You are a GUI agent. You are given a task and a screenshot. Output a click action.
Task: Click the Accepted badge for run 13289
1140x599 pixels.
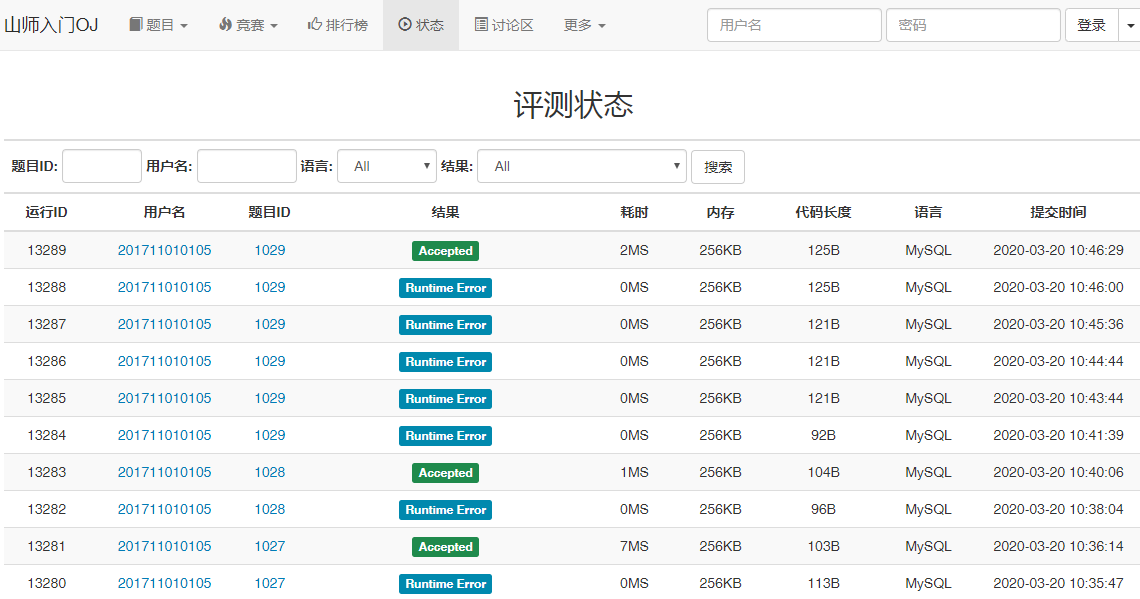(x=445, y=251)
